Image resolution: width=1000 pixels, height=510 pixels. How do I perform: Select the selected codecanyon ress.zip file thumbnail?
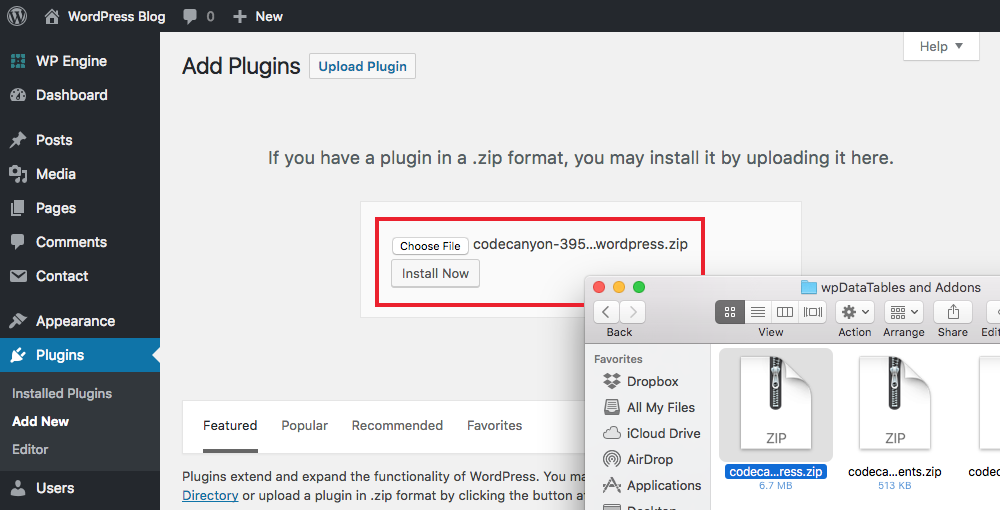click(x=776, y=402)
